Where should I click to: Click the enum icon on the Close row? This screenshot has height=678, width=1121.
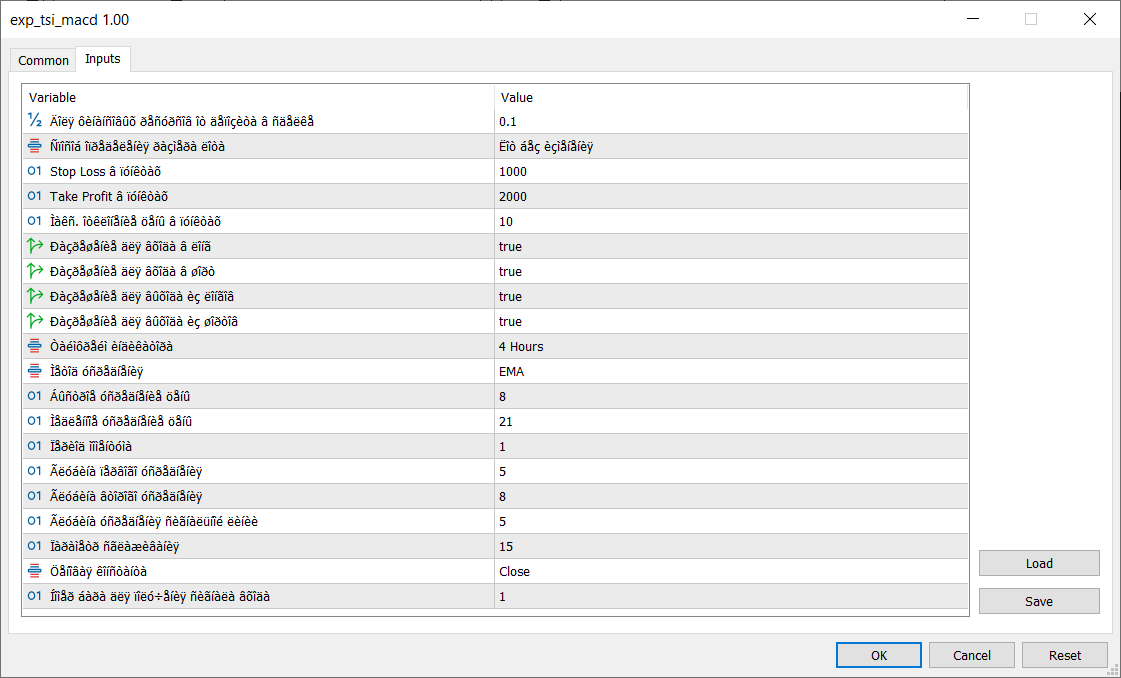click(35, 571)
